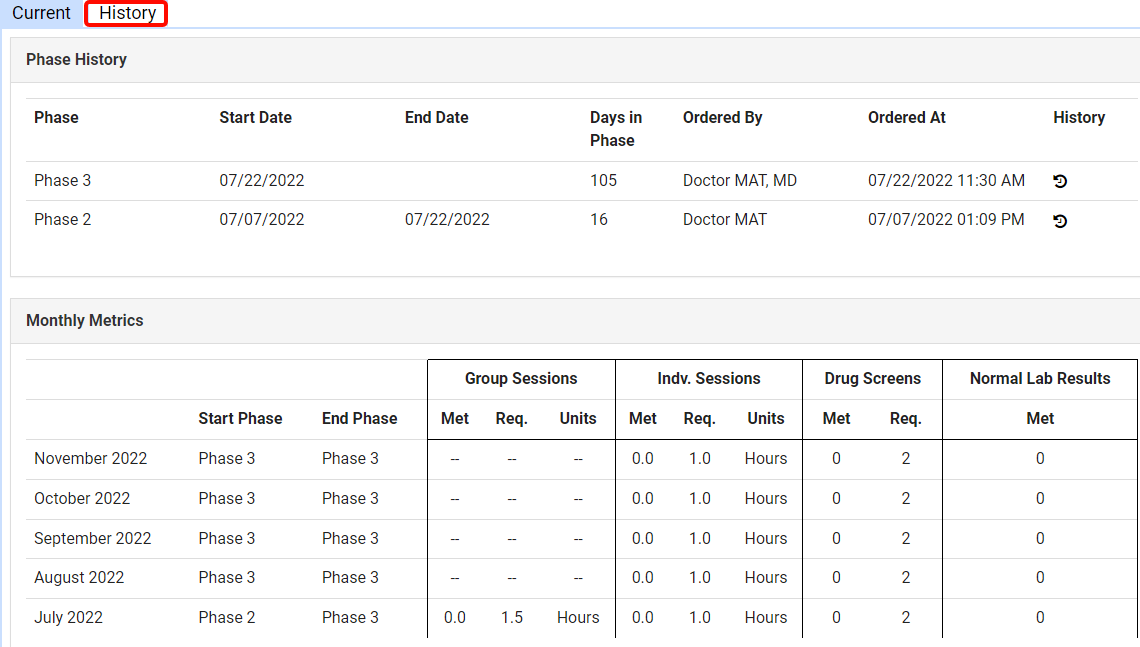The width and height of the screenshot is (1140, 647).
Task: Click the Days in Phase column header
Action: pos(616,129)
